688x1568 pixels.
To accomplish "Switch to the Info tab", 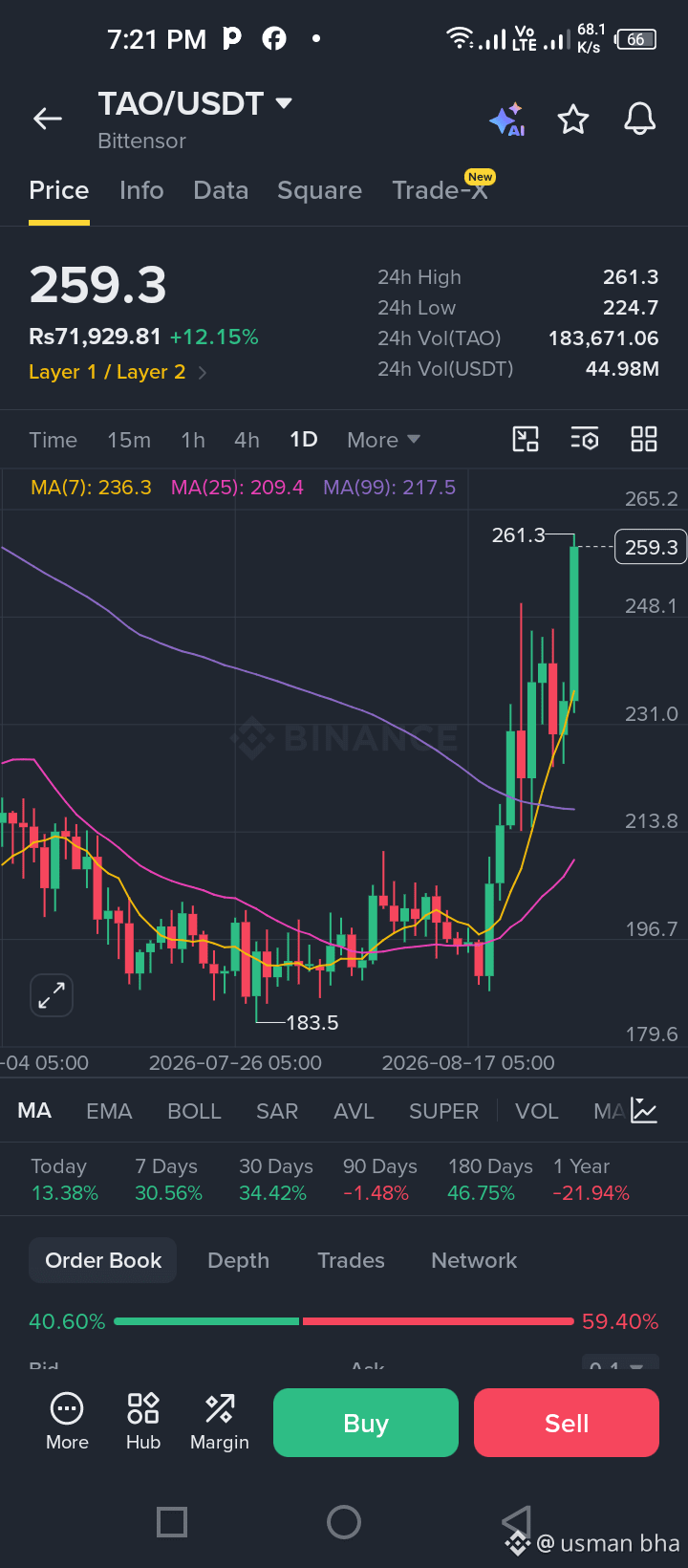I will [x=141, y=190].
